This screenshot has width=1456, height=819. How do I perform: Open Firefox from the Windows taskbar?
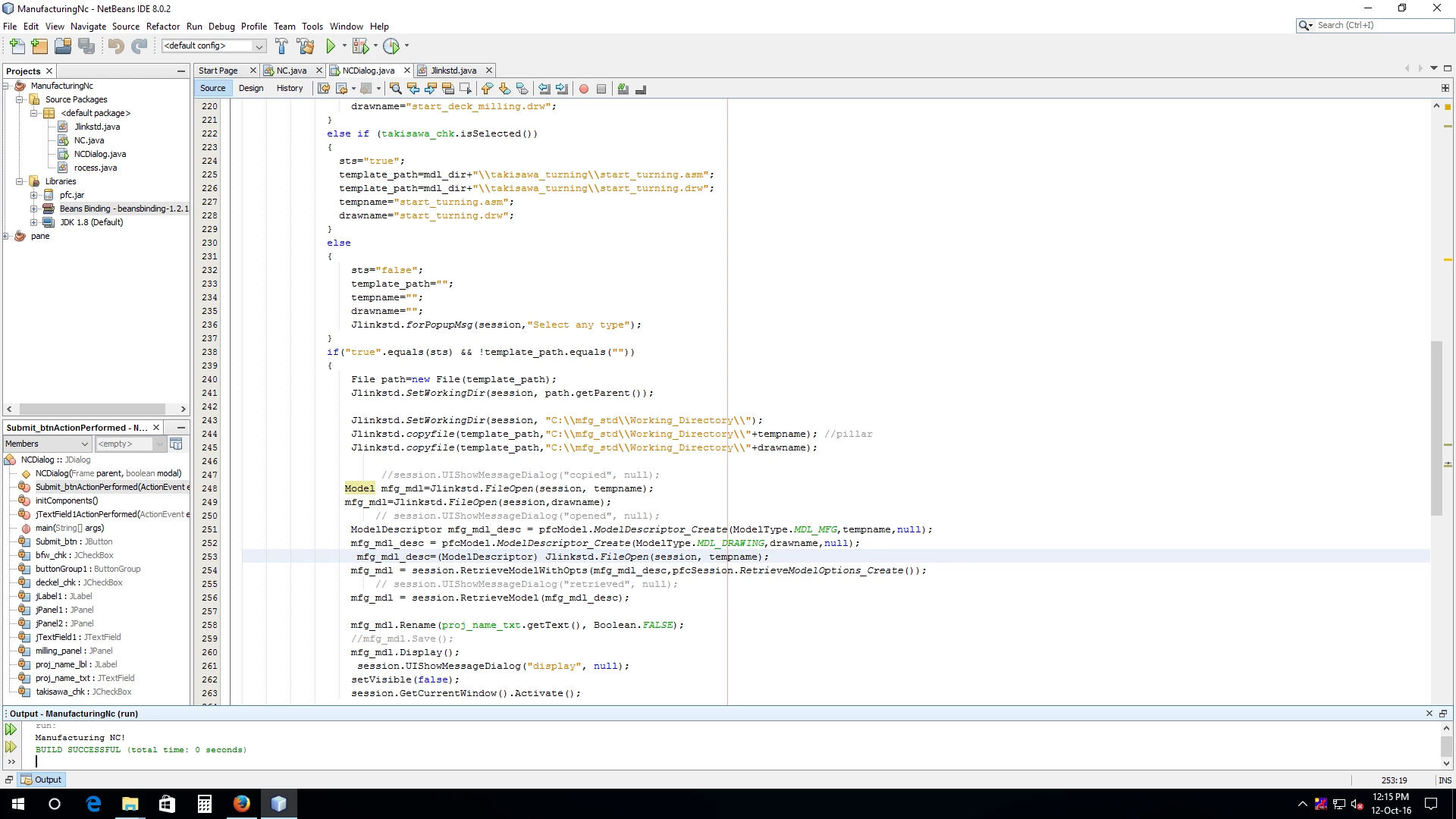pos(242,804)
